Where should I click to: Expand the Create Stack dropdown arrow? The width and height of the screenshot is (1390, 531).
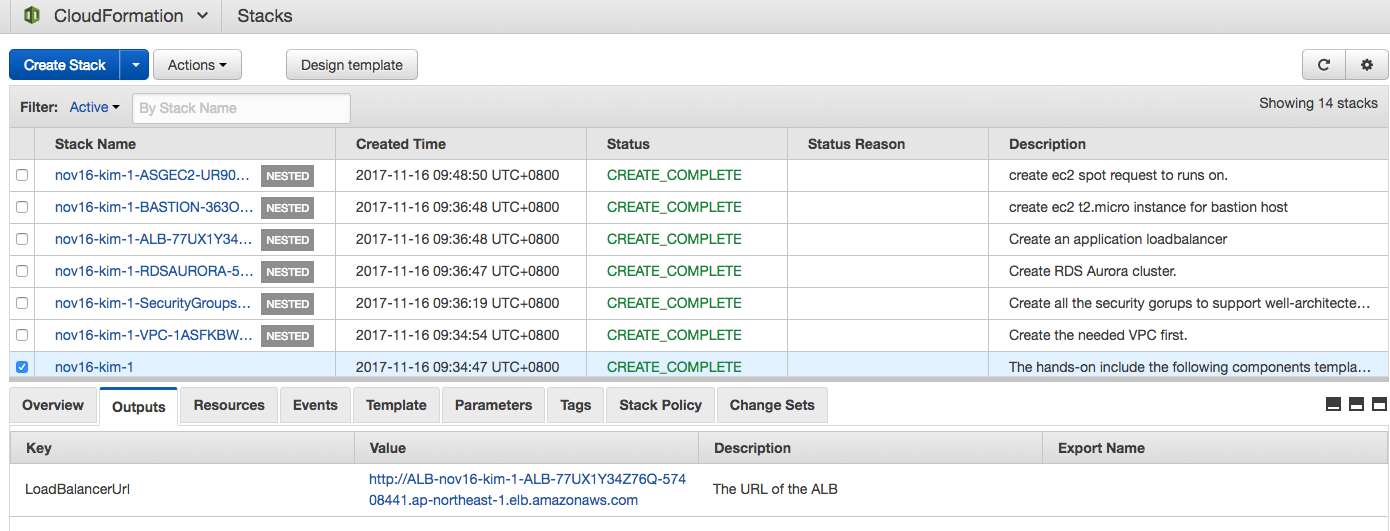click(135, 65)
